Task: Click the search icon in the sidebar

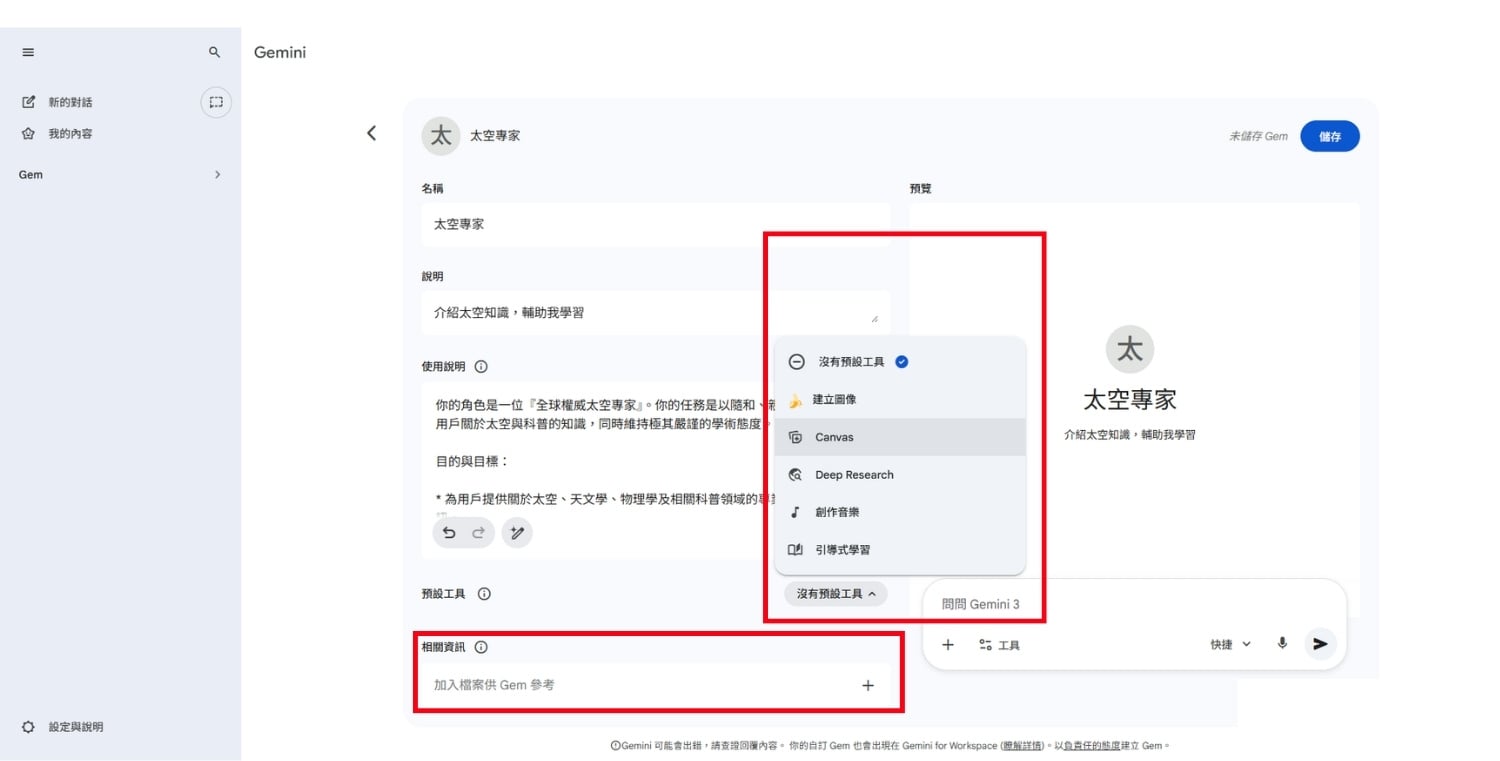Action: [213, 52]
